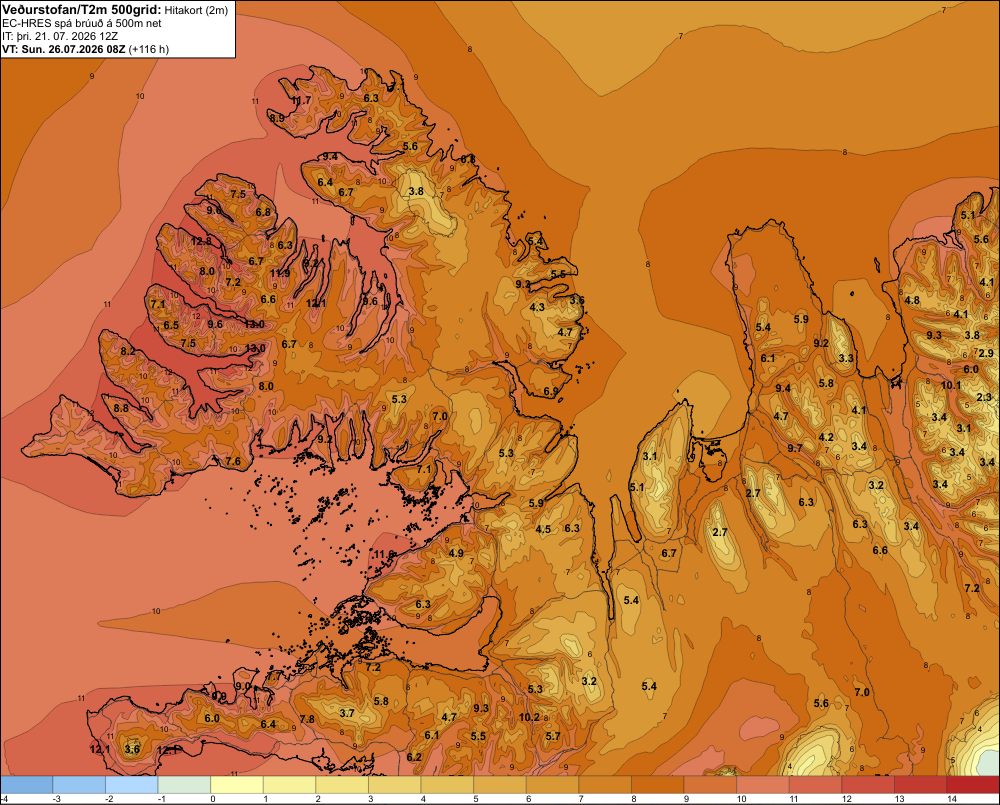1000x805 pixels.
Task: Select the 2.3 temperature value on the east side
Action: pos(984,397)
